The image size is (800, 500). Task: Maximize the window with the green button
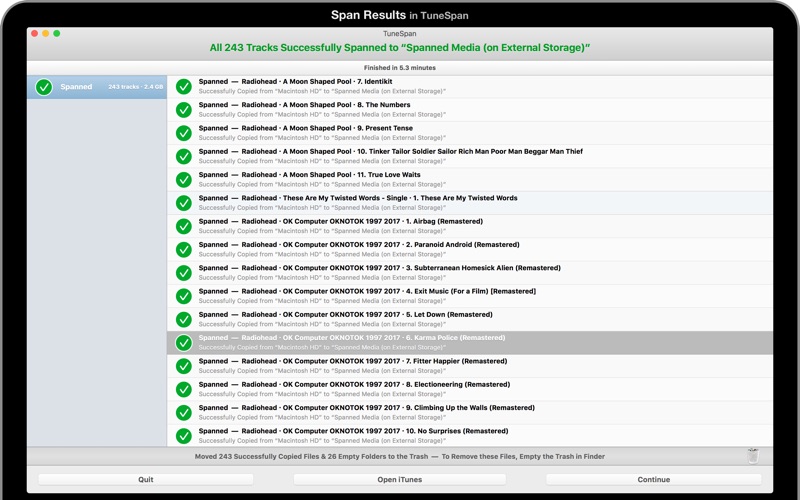[57, 34]
